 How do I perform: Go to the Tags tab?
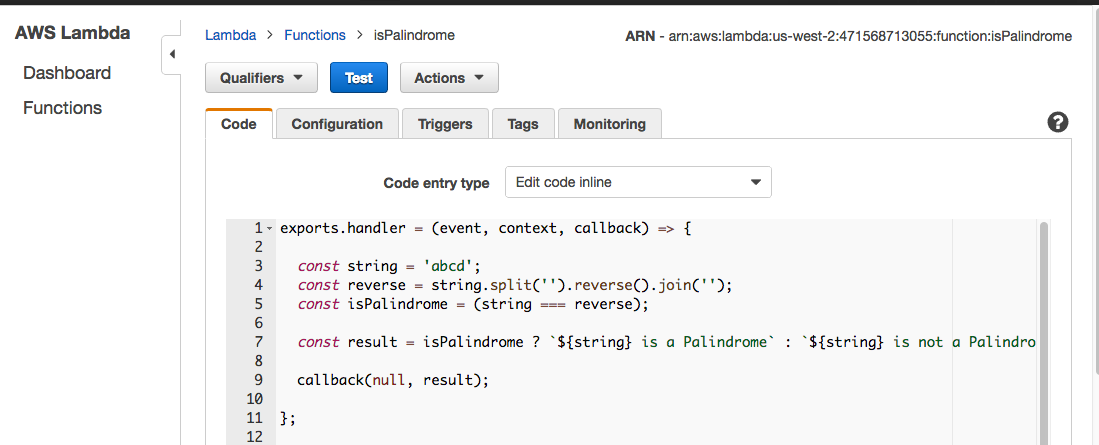pyautogui.click(x=523, y=124)
